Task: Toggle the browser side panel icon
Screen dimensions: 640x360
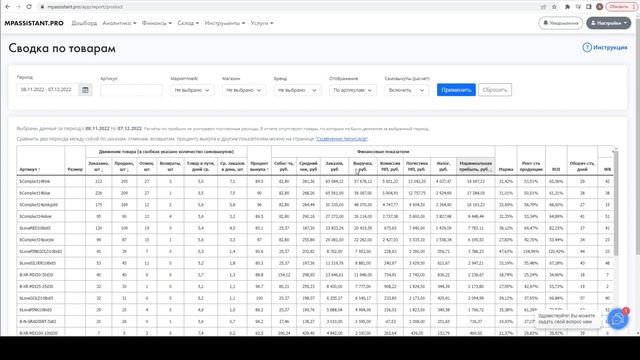Action: click(589, 7)
